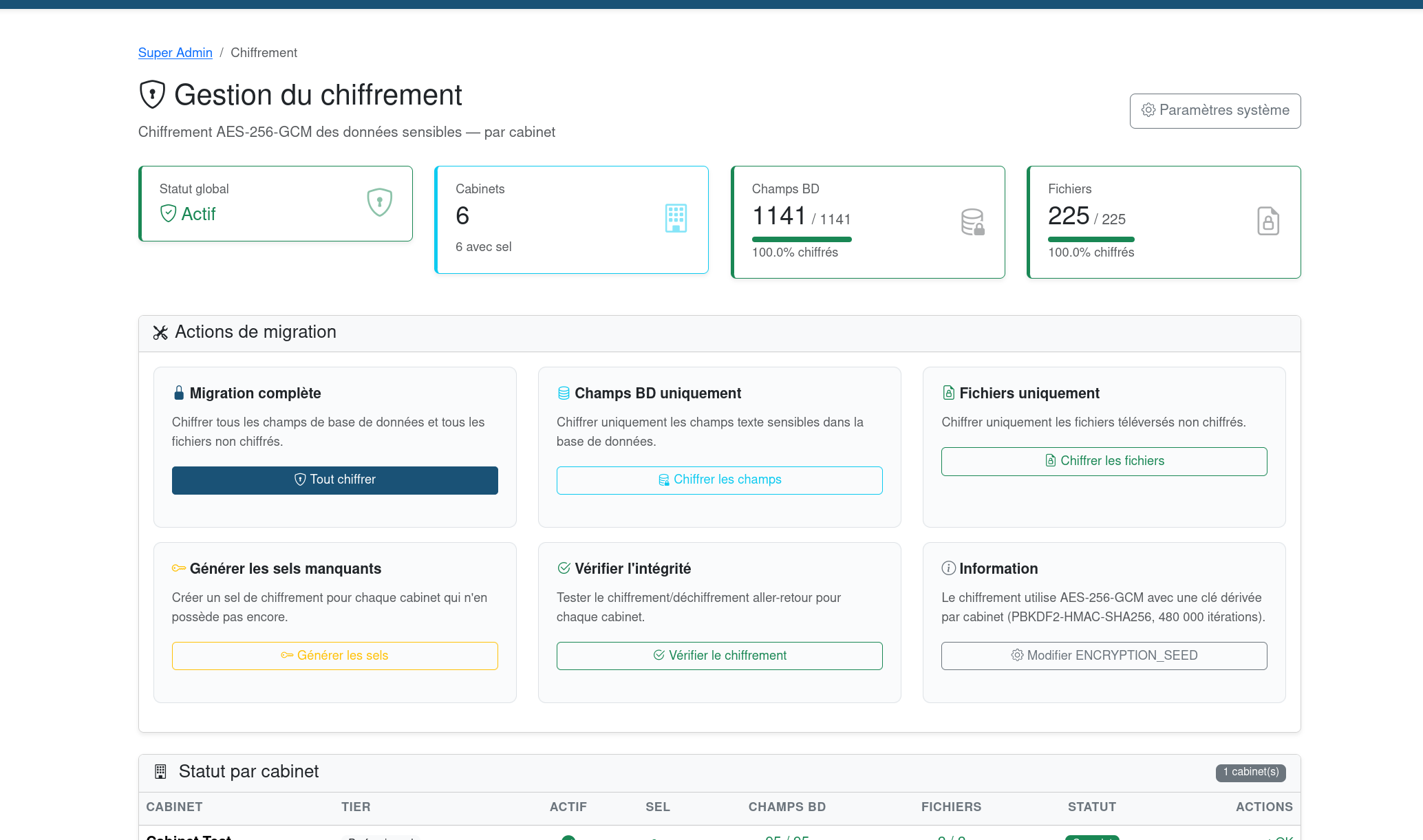Click the locked database icon in Champs BD
1423x840 pixels.
972,222
